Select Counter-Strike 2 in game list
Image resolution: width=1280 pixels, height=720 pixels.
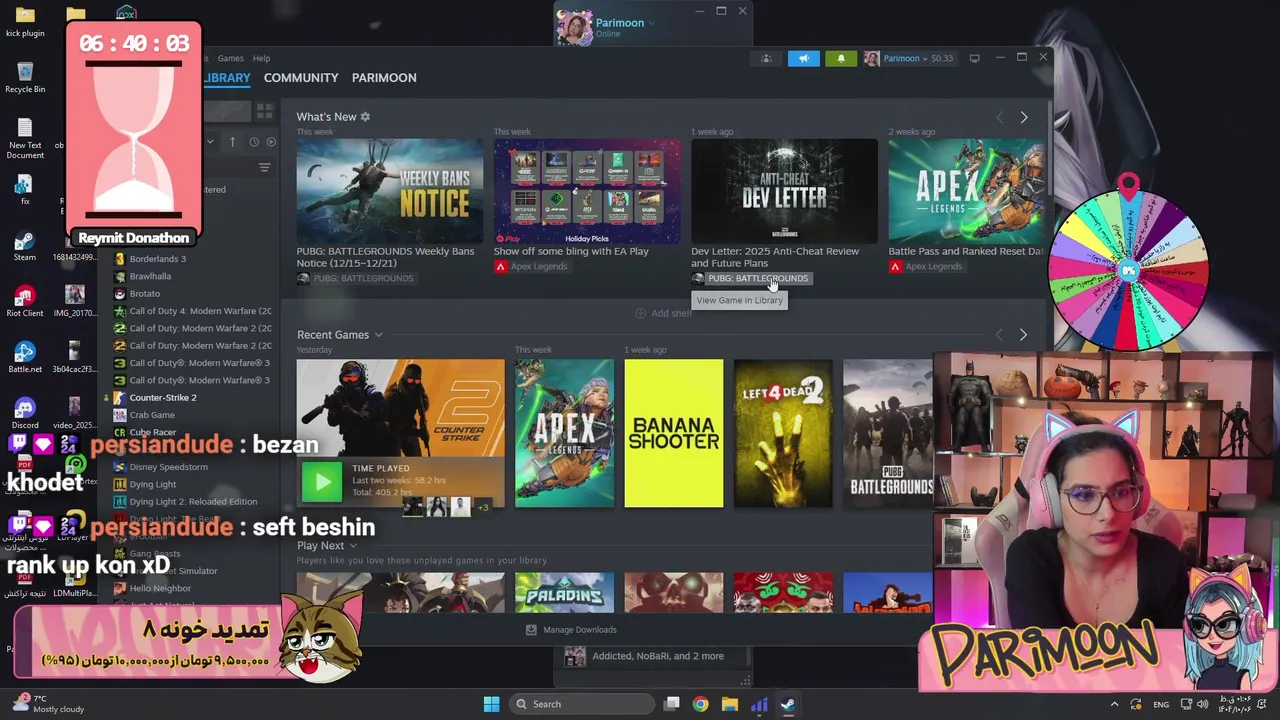[163, 398]
